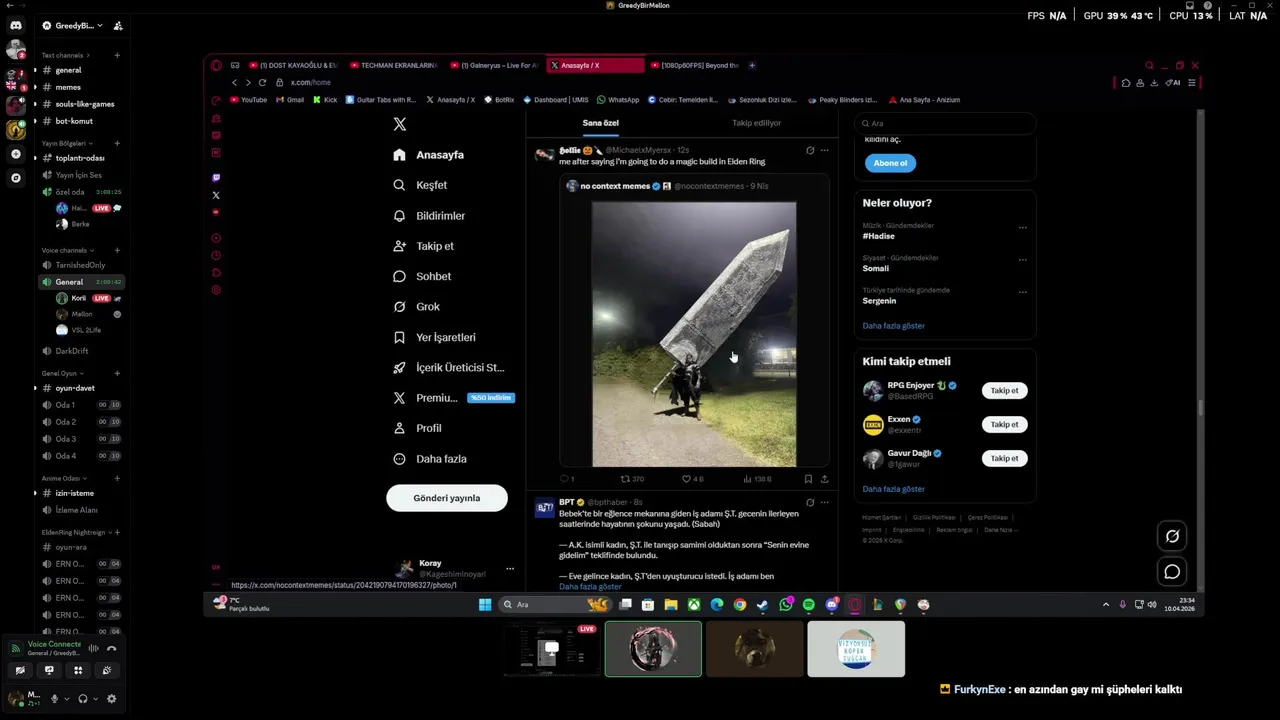
Task: Open the giant sword meme image
Action: (x=694, y=334)
